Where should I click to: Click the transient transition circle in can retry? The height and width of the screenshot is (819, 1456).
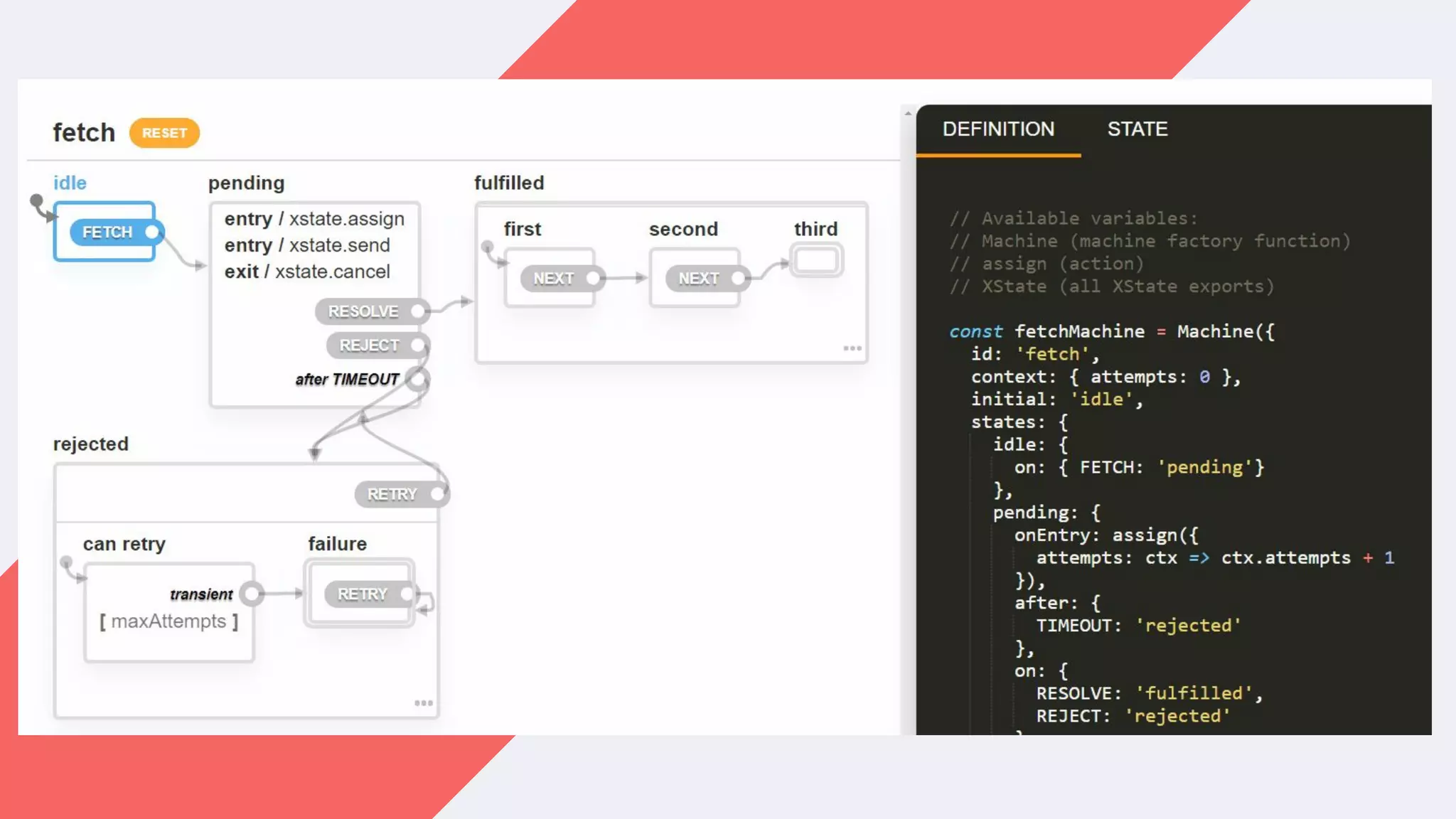252,594
